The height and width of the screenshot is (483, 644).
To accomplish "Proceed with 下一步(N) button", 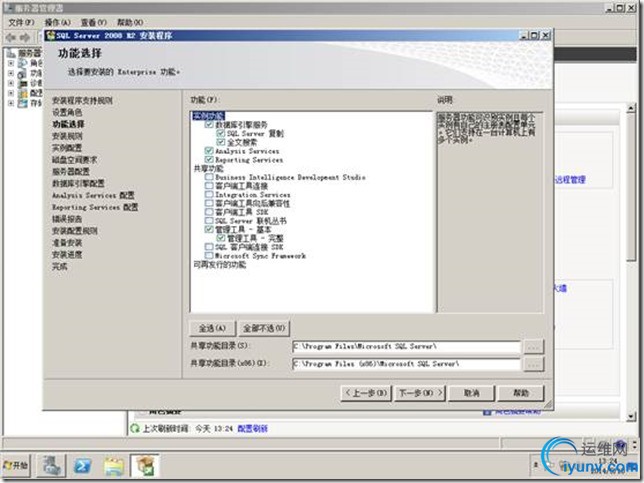I will pos(420,393).
